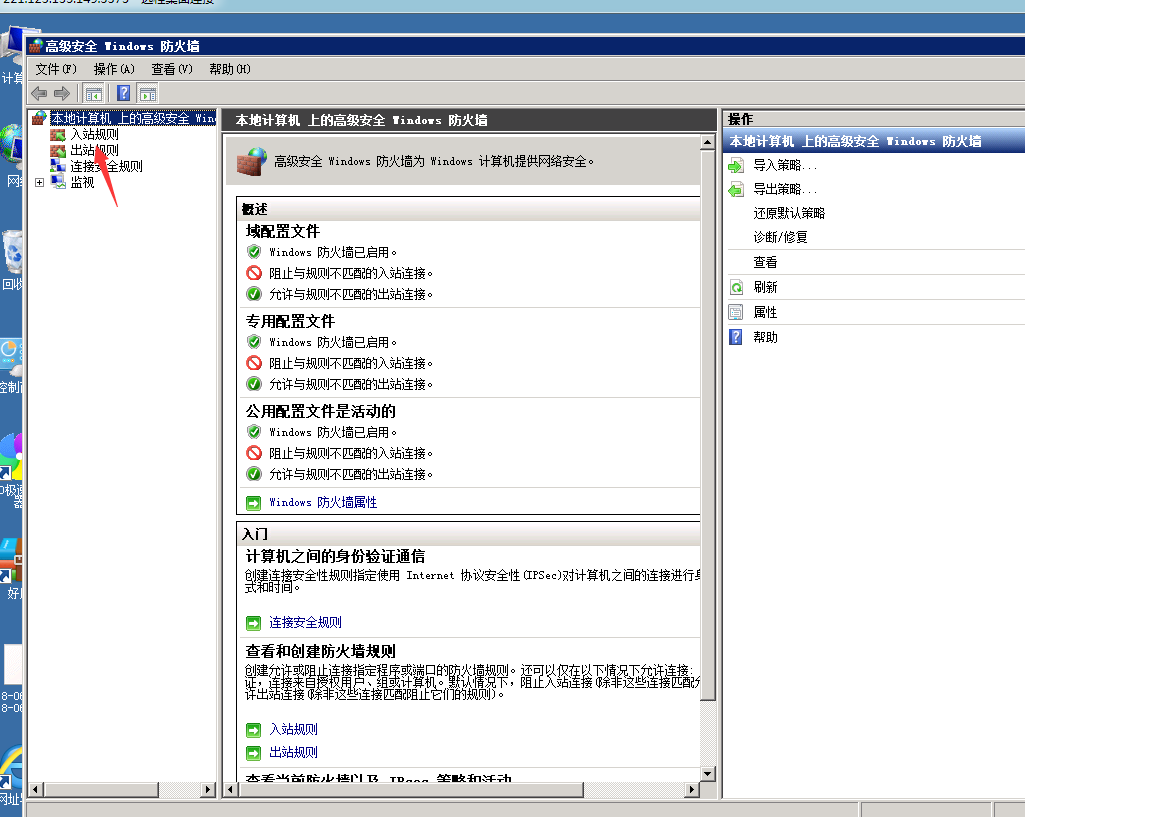Image resolution: width=1152 pixels, height=817 pixels.
Task: Click the tree pane scroll left arrow
Action: pos(35,790)
